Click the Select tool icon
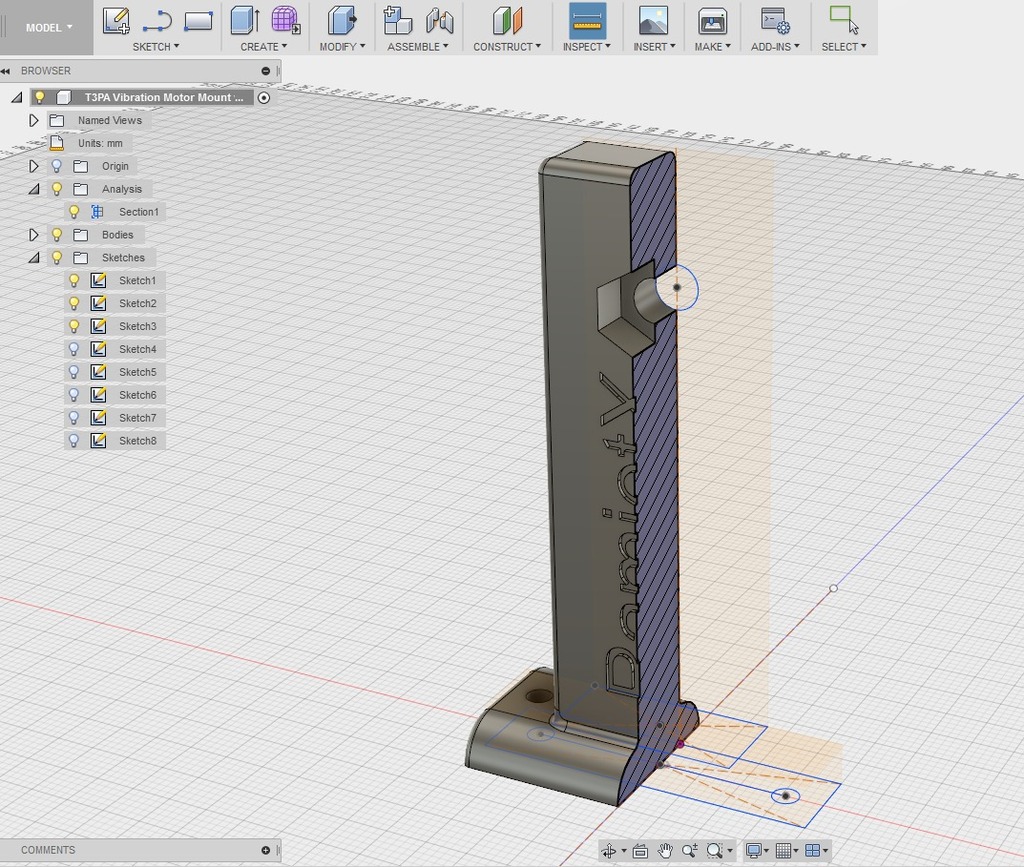The width and height of the screenshot is (1024, 867). (x=844, y=20)
